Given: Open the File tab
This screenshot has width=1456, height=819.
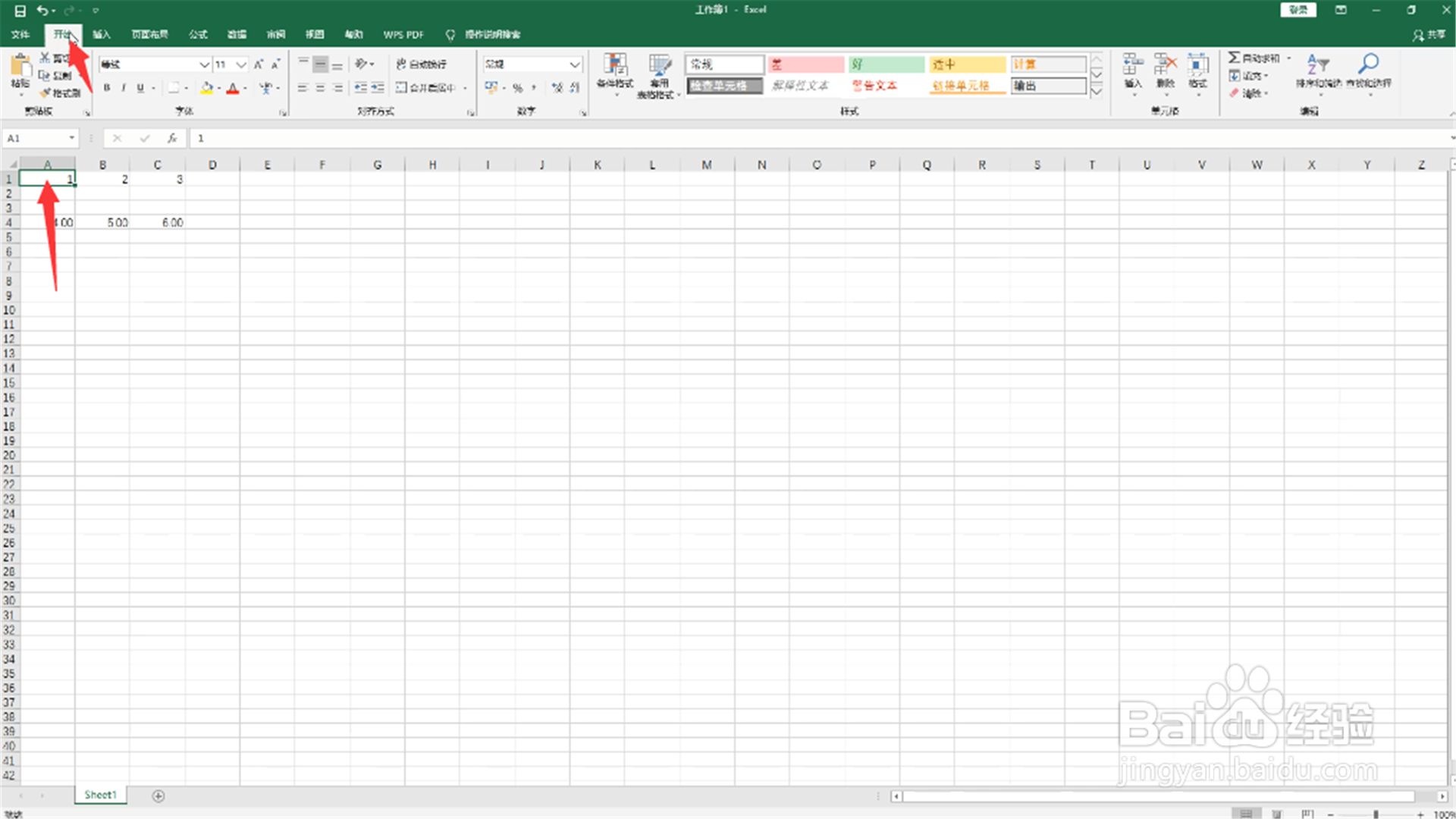Looking at the screenshot, I should click(20, 34).
